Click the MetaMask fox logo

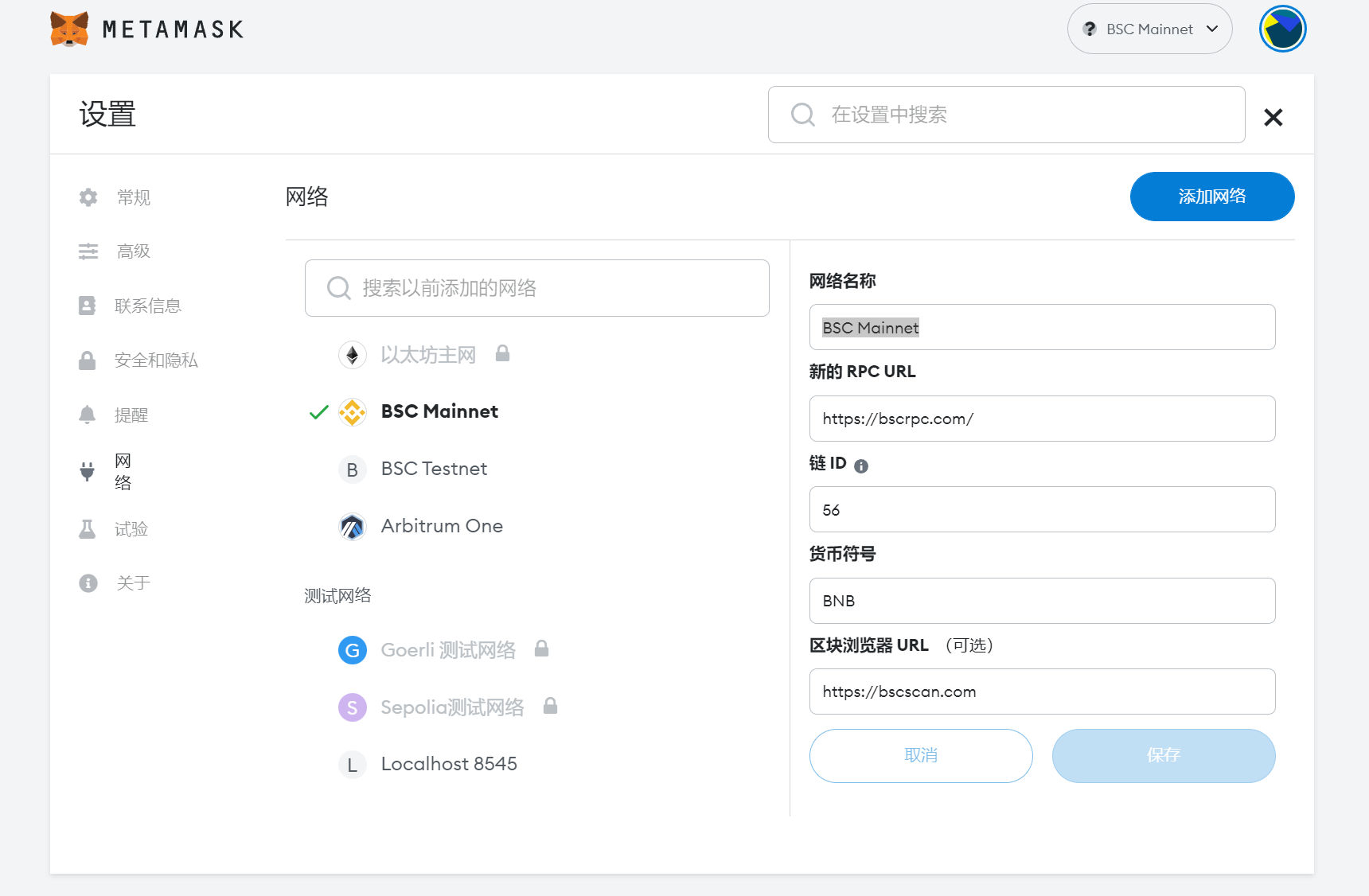tap(69, 29)
